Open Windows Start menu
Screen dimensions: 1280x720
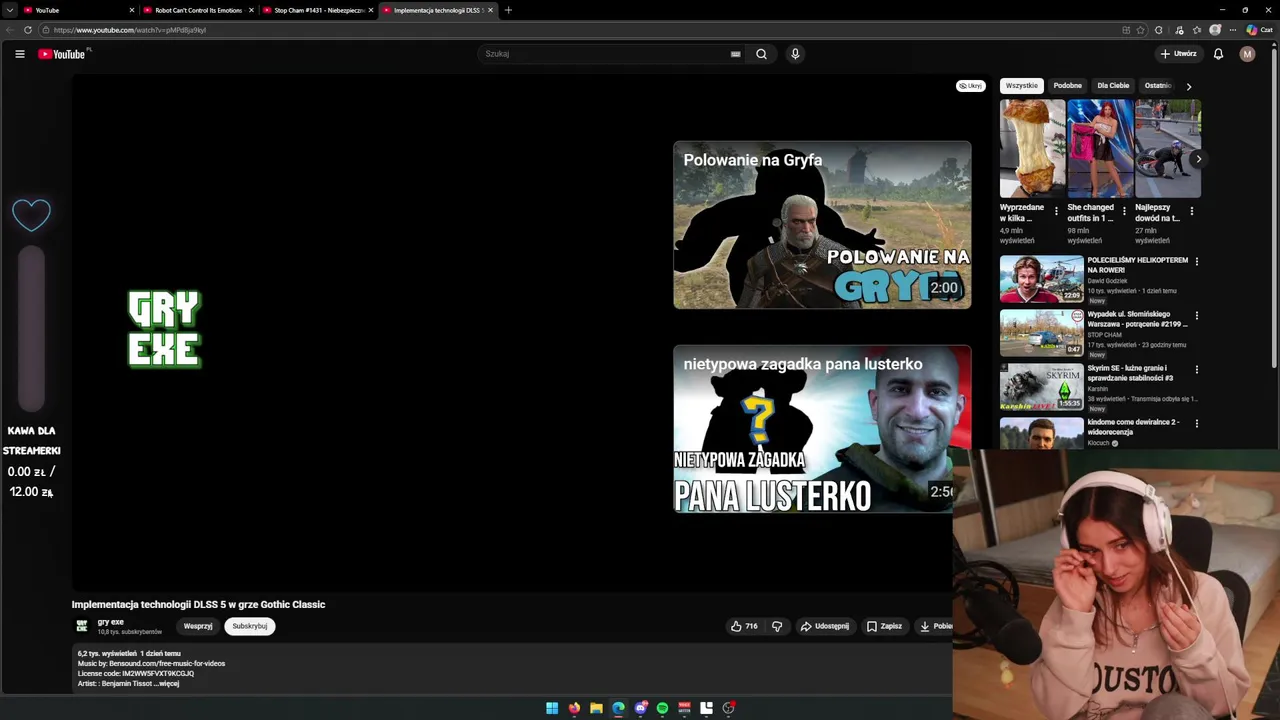(552, 708)
